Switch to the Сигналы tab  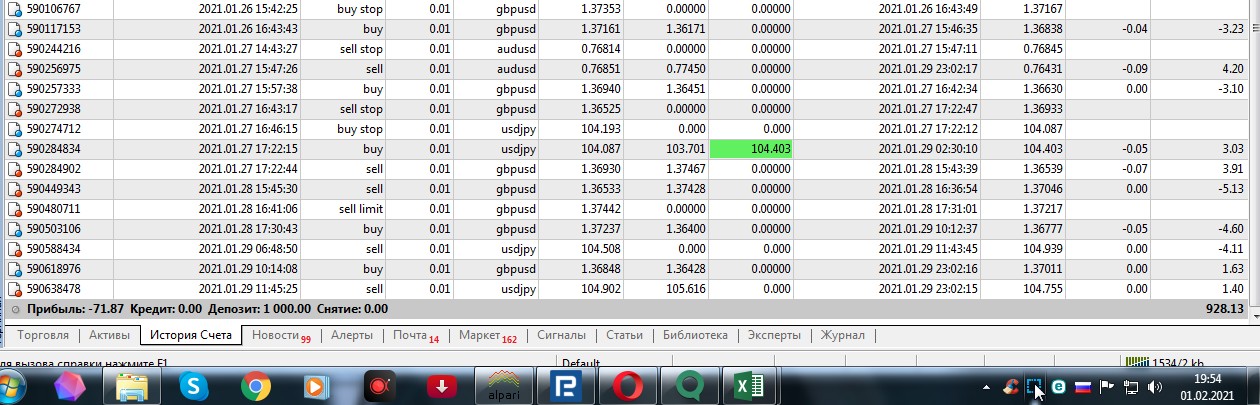click(x=561, y=335)
